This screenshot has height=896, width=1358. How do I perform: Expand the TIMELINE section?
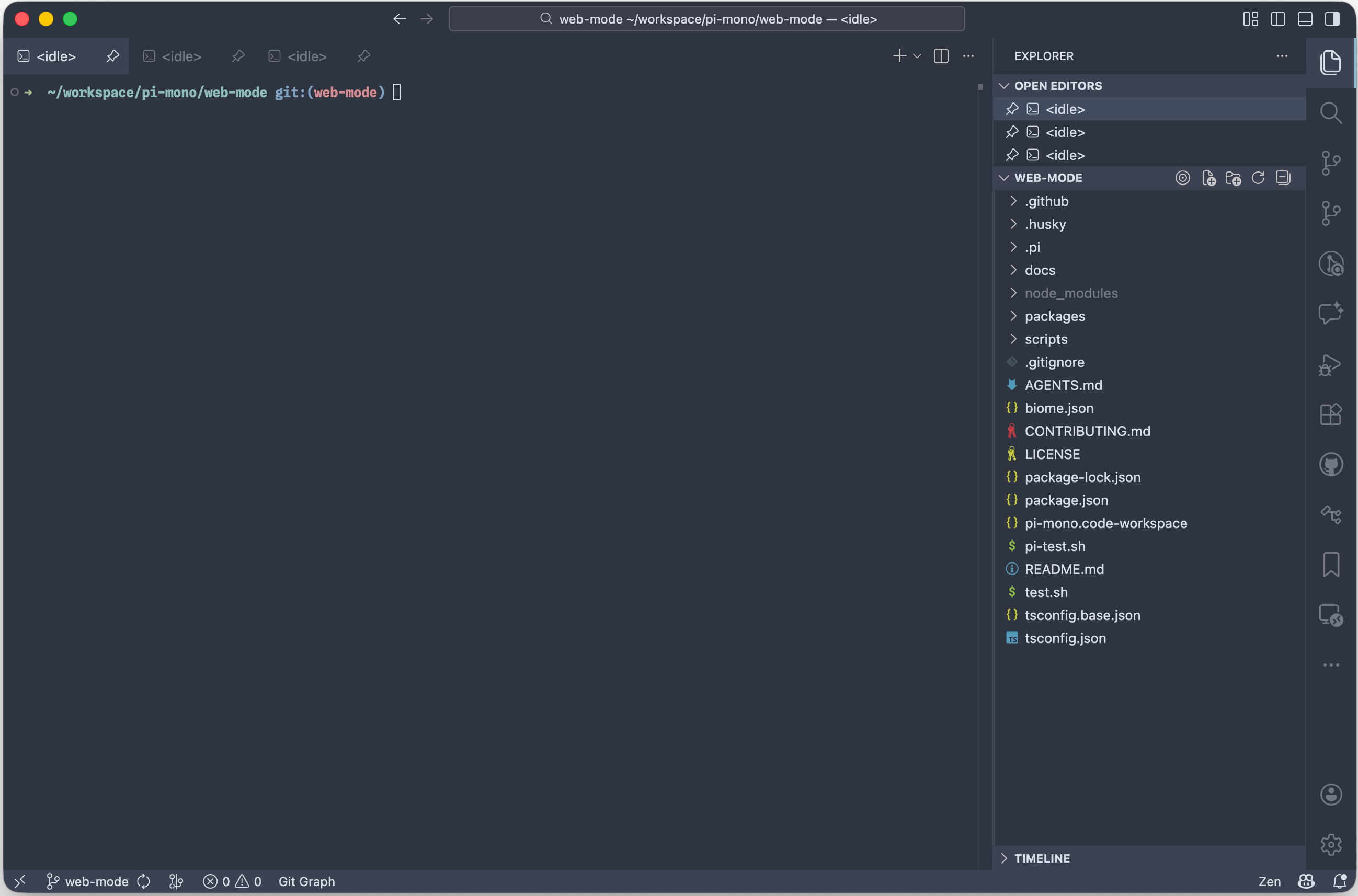coord(1043,858)
